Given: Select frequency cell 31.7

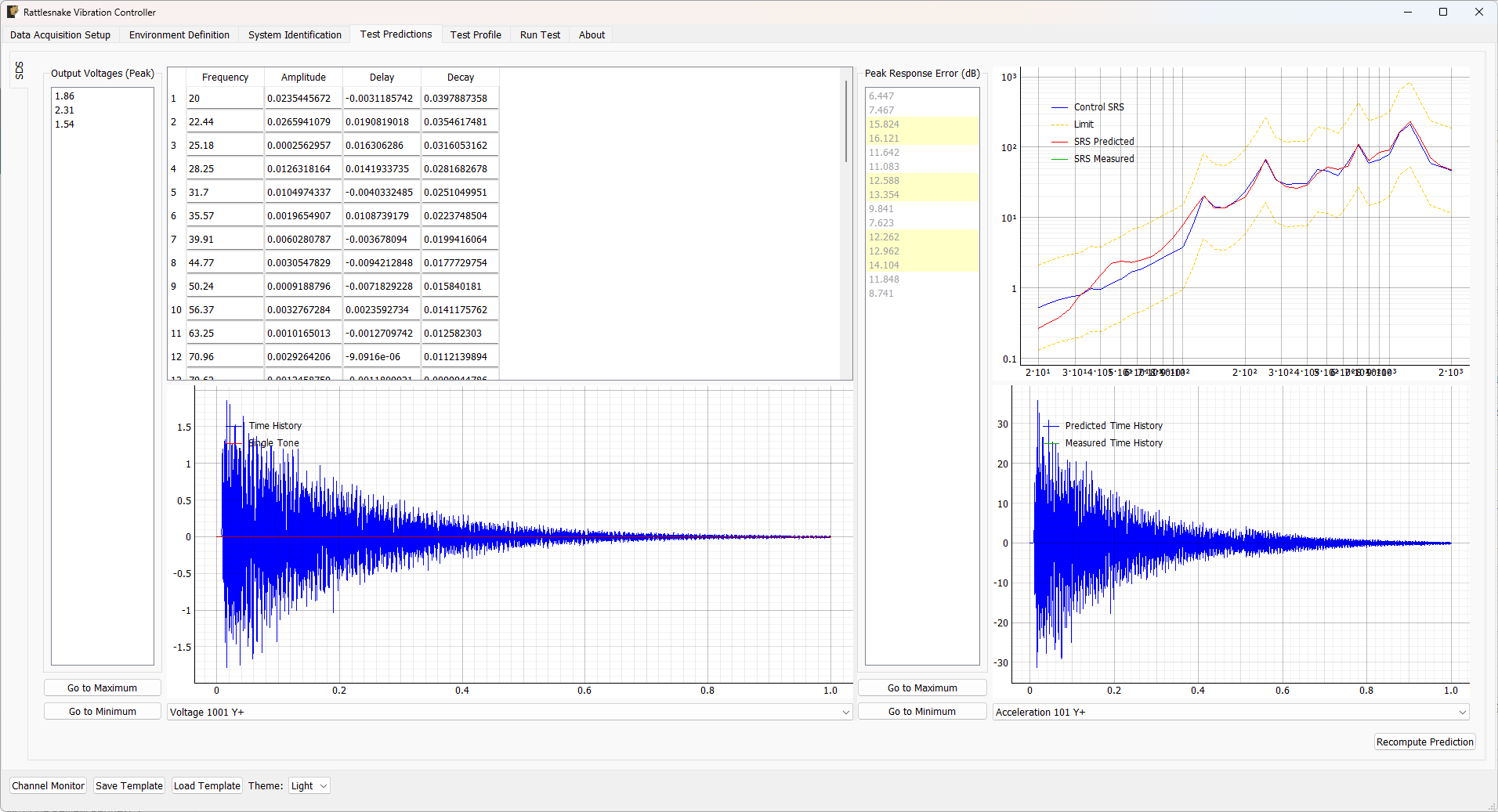Looking at the screenshot, I should pyautogui.click(x=225, y=192).
